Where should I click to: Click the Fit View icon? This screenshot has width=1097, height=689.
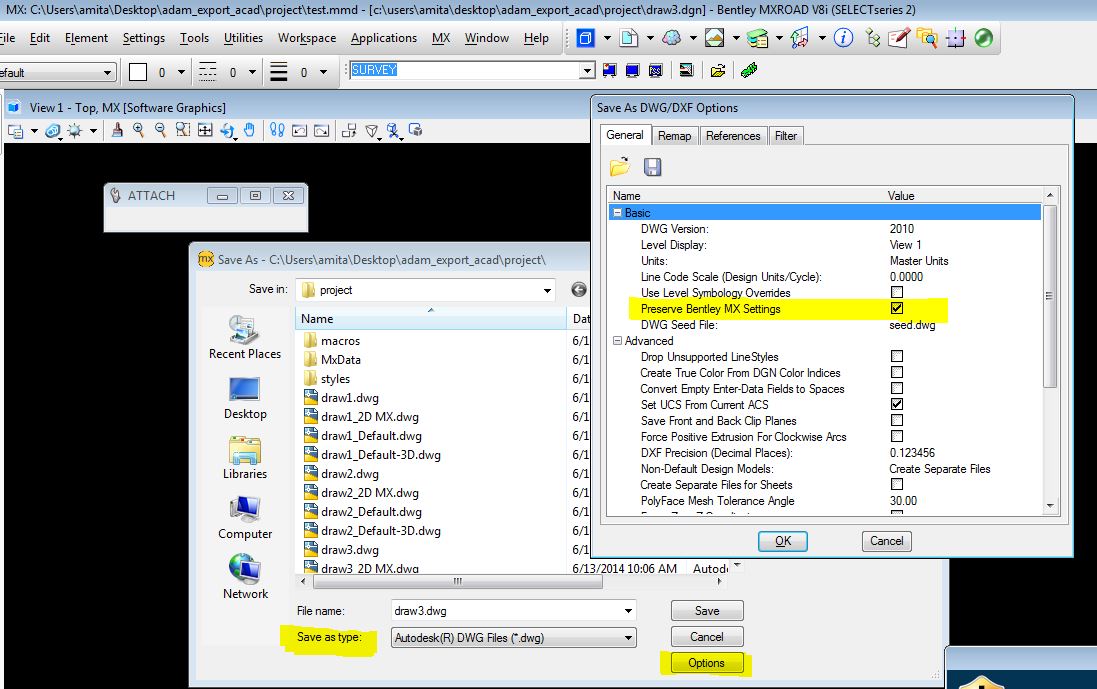pyautogui.click(x=205, y=130)
